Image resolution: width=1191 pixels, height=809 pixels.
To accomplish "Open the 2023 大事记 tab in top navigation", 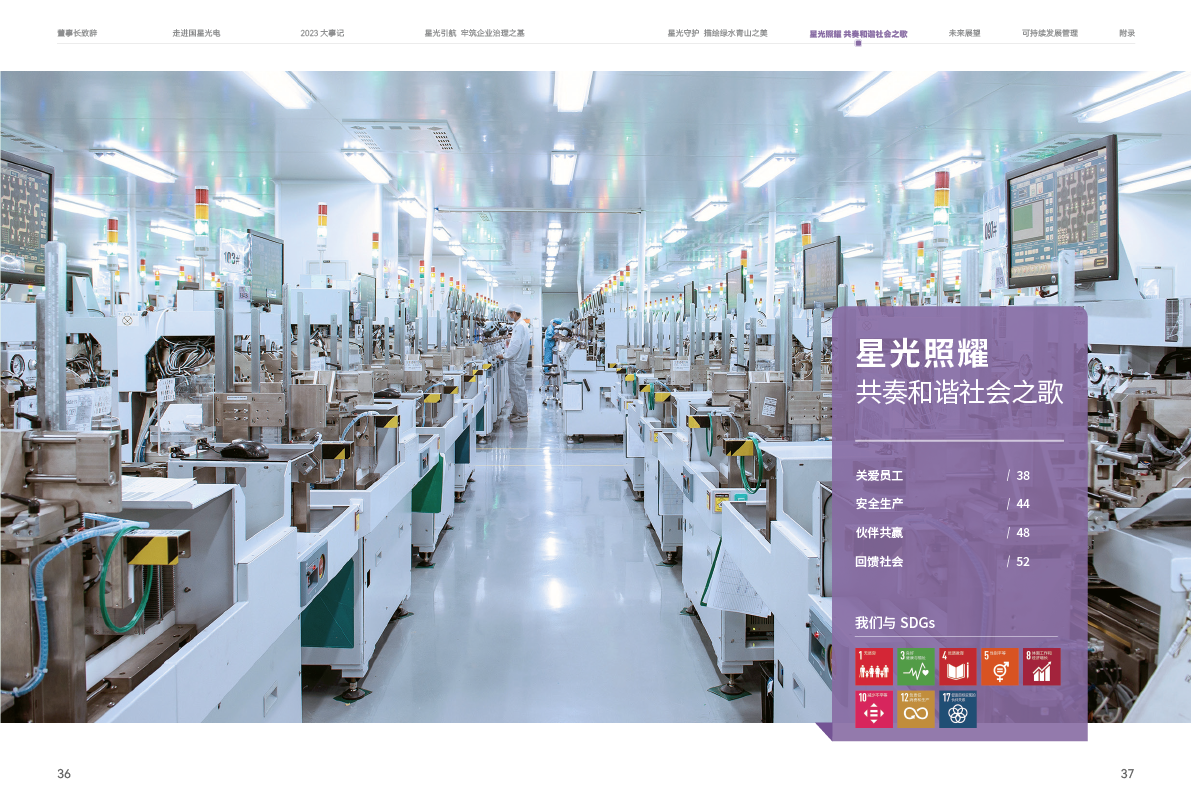I will click(322, 33).
